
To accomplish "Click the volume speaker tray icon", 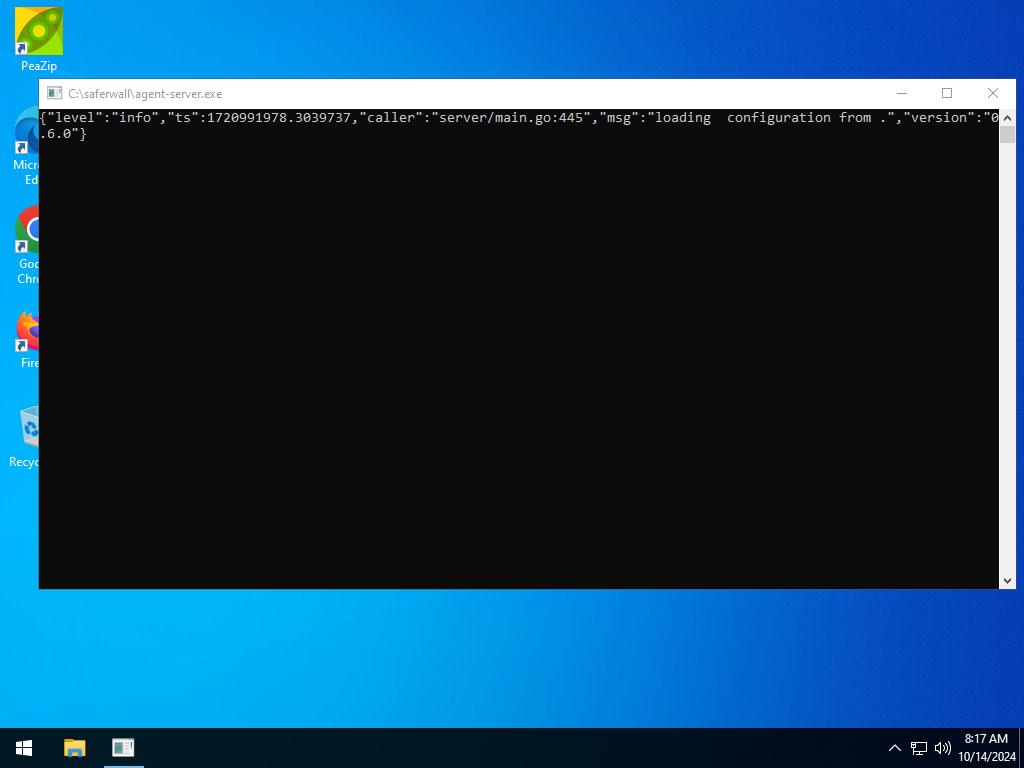I will tap(942, 748).
